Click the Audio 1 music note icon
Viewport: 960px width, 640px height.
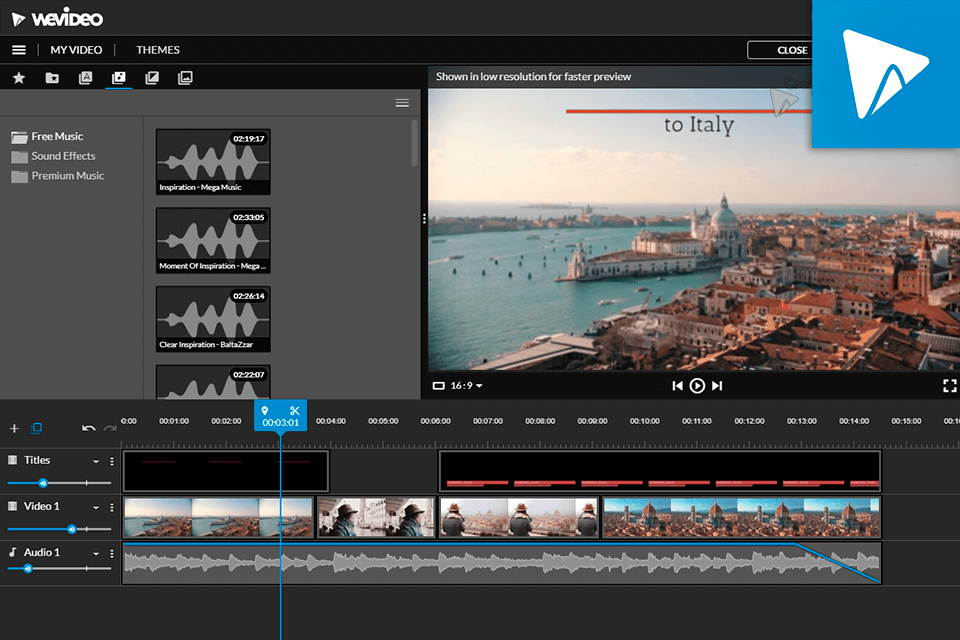click(x=12, y=552)
